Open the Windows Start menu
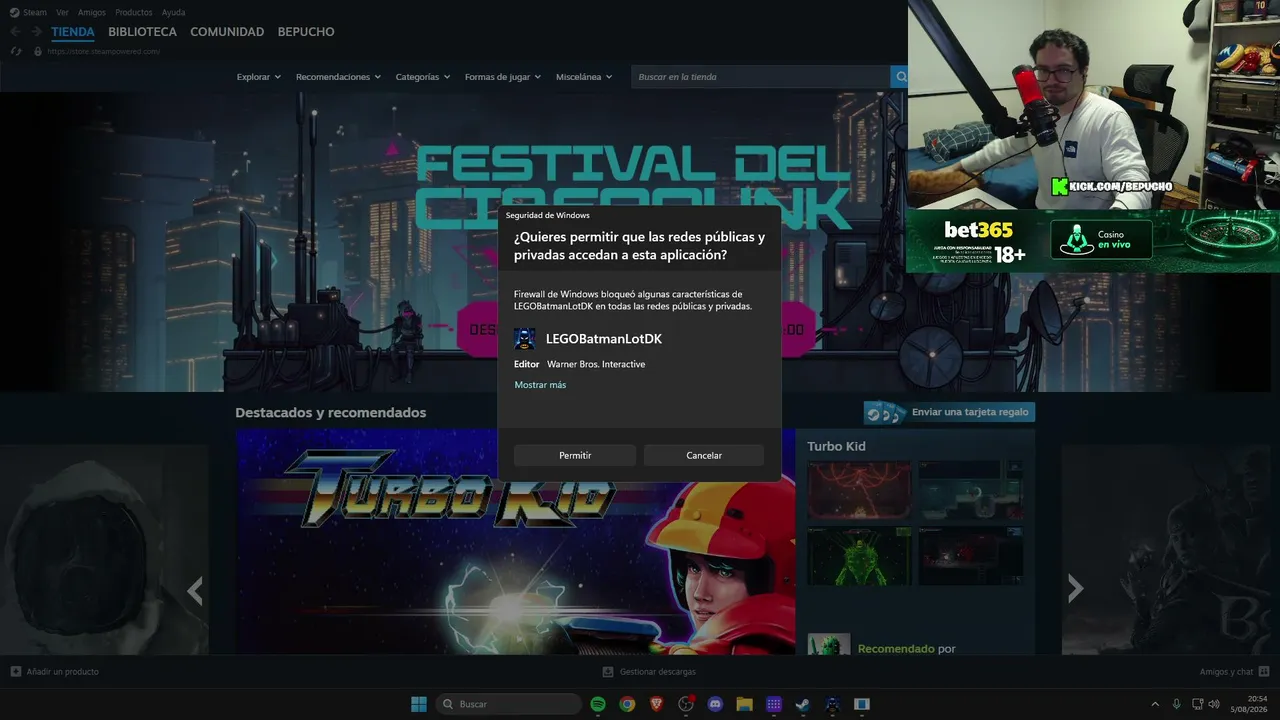This screenshot has height=720, width=1280. pyautogui.click(x=419, y=704)
